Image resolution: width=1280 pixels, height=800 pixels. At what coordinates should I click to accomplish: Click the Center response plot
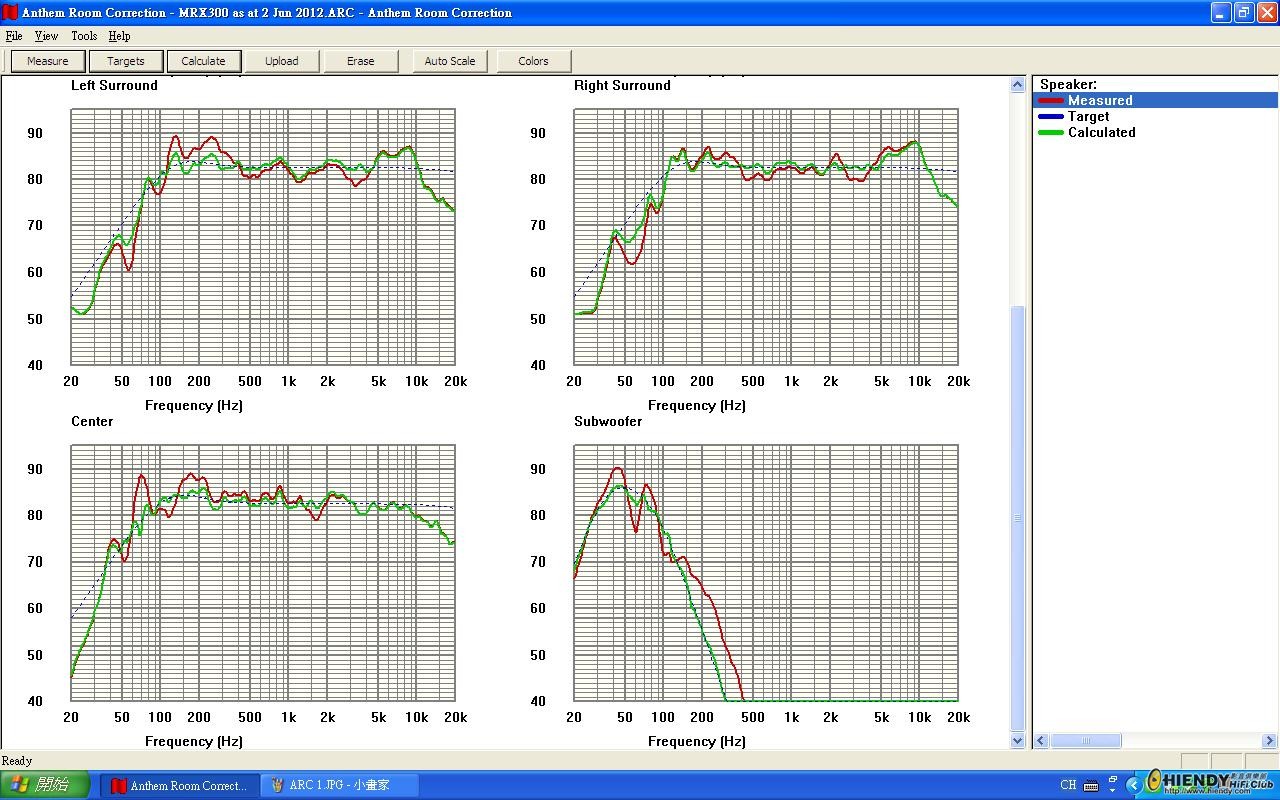point(263,573)
